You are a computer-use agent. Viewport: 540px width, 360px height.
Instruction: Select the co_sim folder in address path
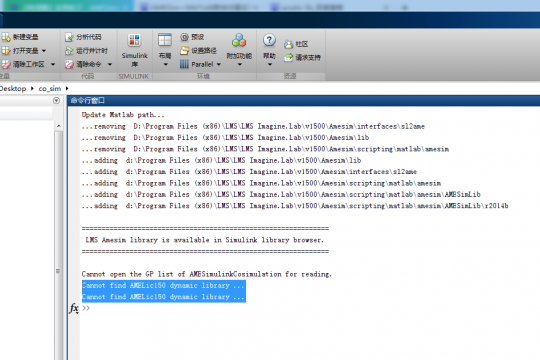tap(50, 89)
